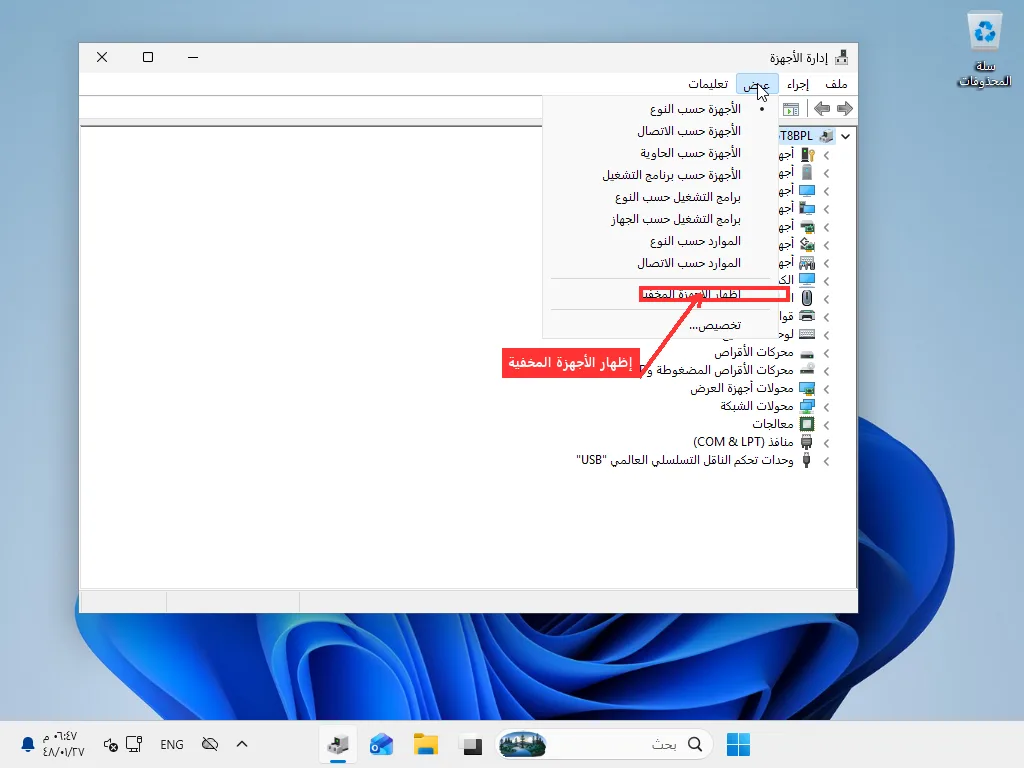The width and height of the screenshot is (1024, 768).
Task: Select the منافذ (COM & LPT) tree row
Action: click(754, 442)
